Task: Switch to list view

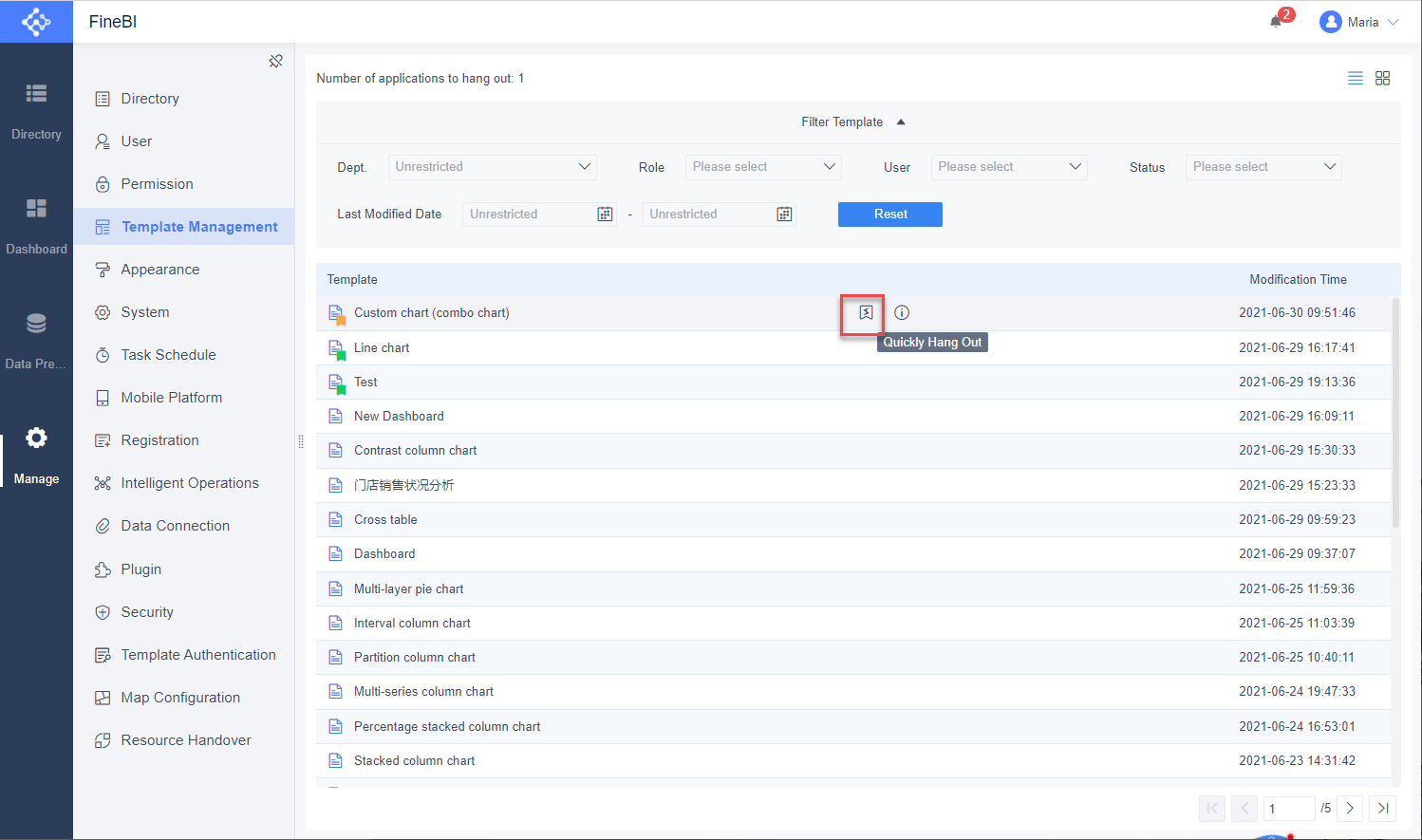Action: click(1355, 78)
